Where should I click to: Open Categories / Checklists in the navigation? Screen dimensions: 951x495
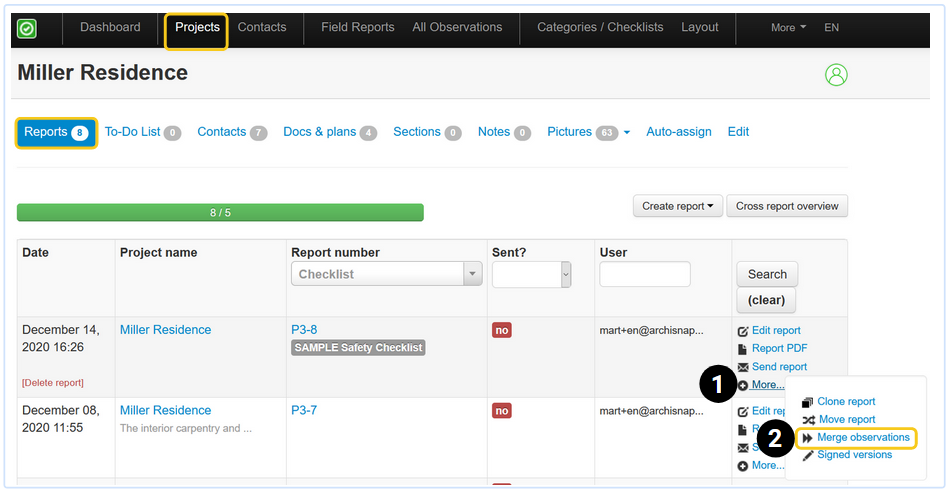click(600, 27)
